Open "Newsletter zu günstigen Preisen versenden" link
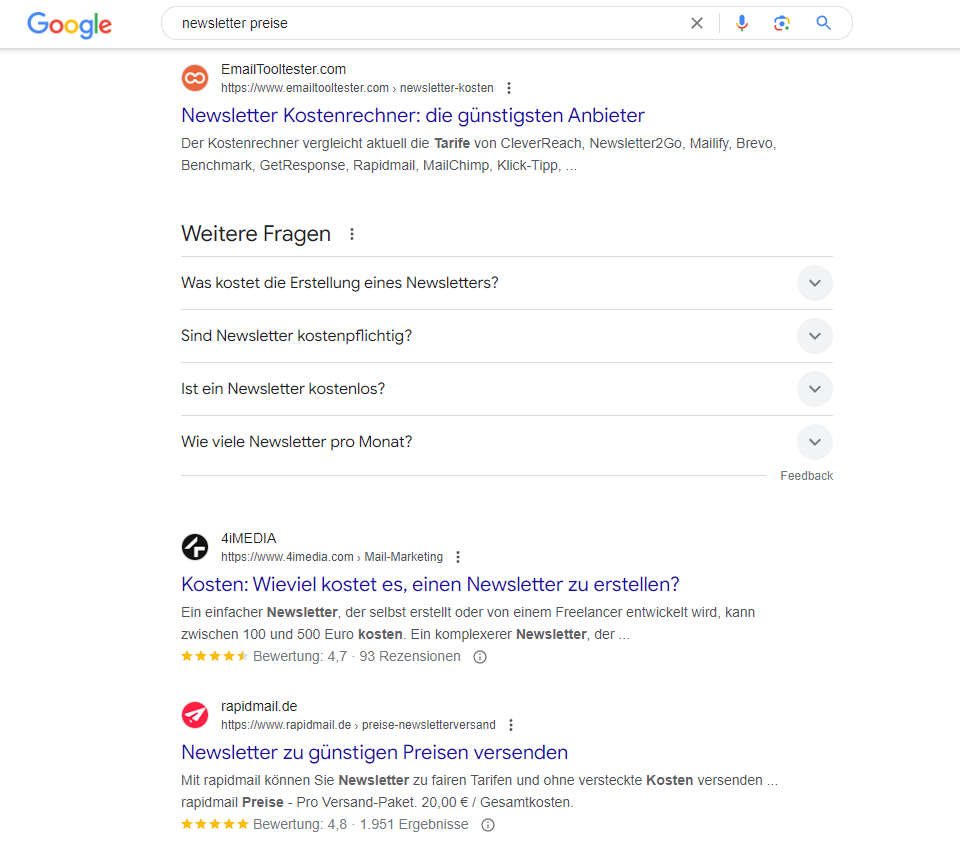 point(374,752)
